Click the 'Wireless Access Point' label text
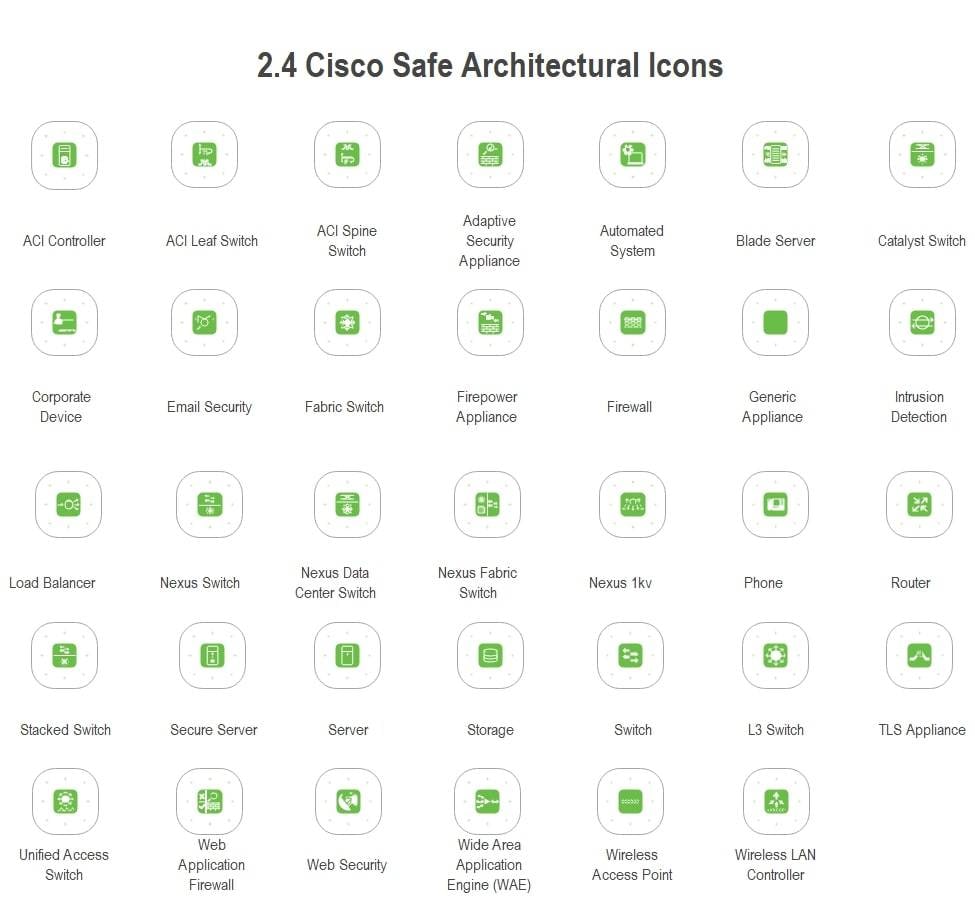The width and height of the screenshot is (975, 912). click(632, 865)
